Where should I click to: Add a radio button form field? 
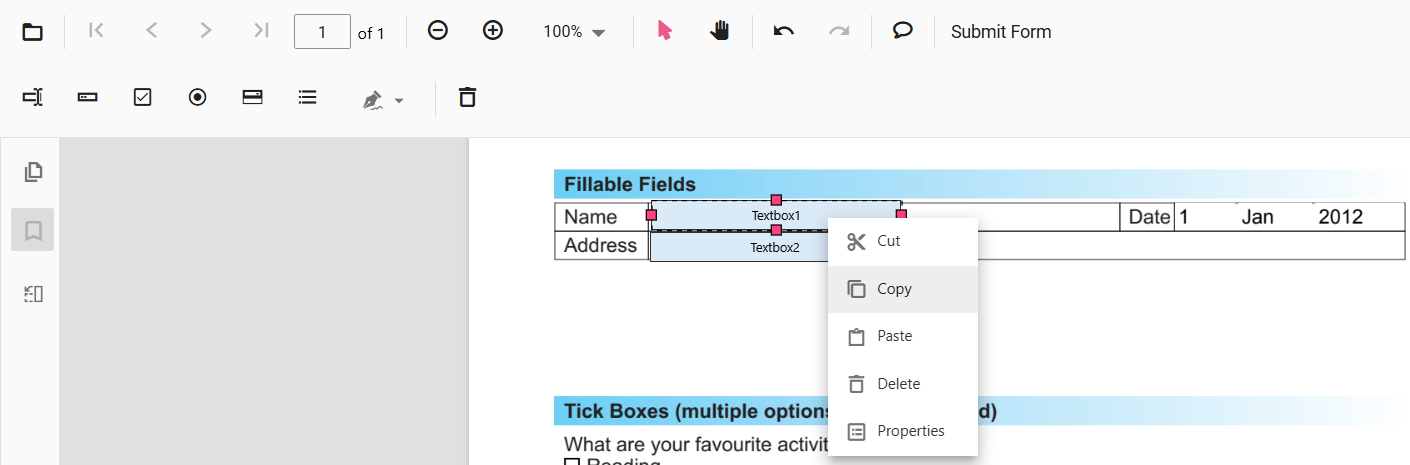(x=198, y=97)
